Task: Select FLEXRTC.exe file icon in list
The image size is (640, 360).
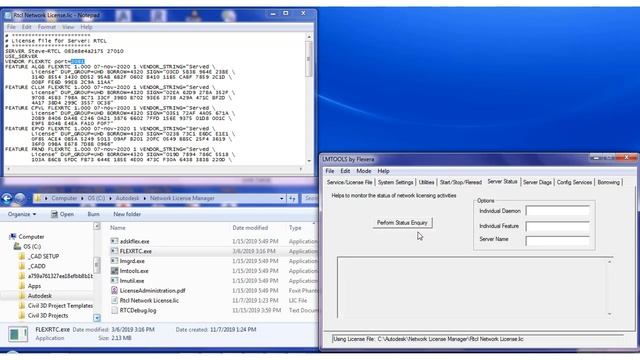Action: pos(114,251)
